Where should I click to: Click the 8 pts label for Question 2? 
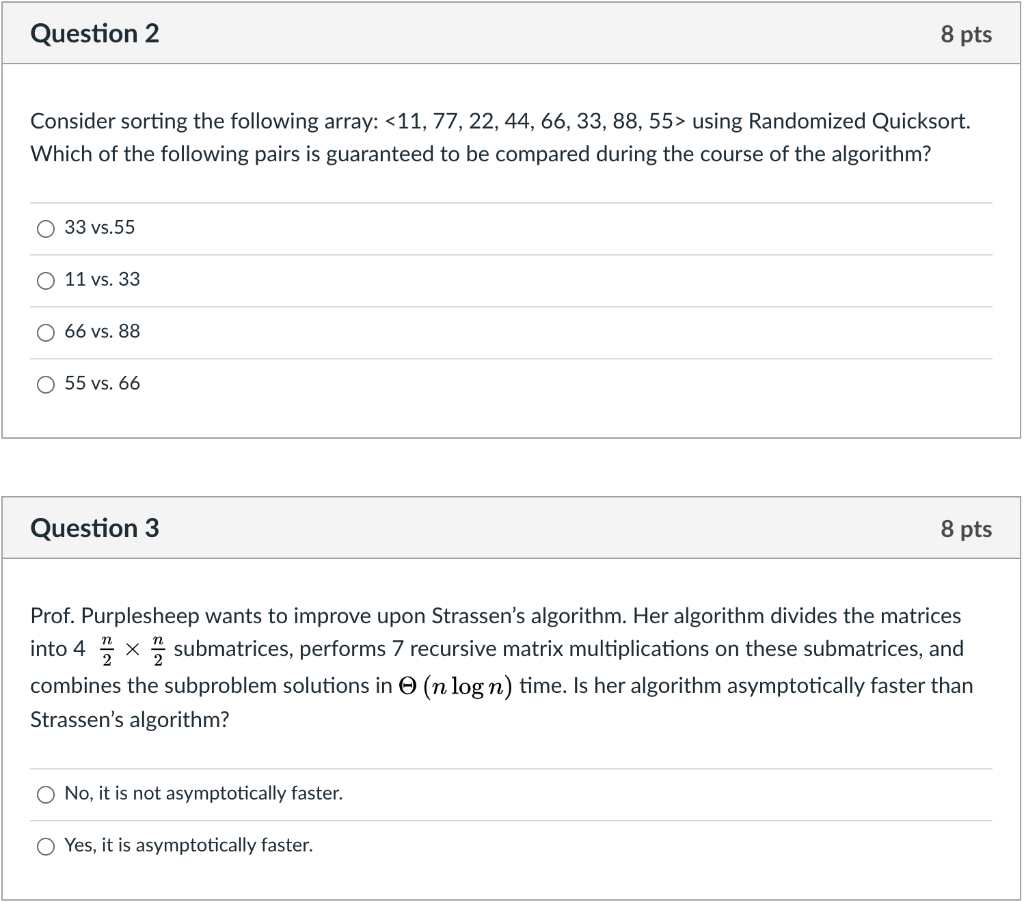point(966,34)
